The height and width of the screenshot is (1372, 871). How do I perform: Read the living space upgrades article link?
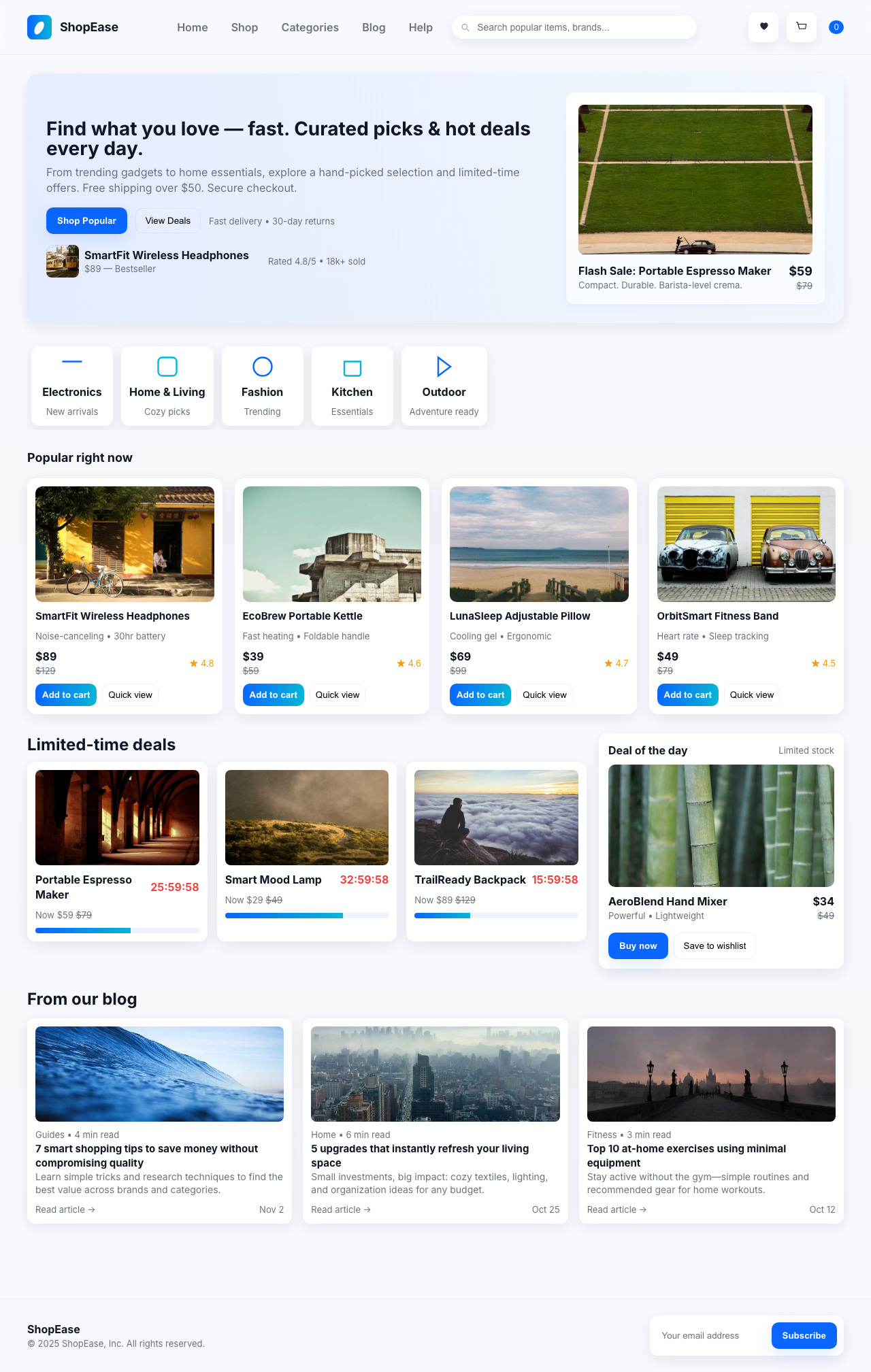tap(341, 1209)
